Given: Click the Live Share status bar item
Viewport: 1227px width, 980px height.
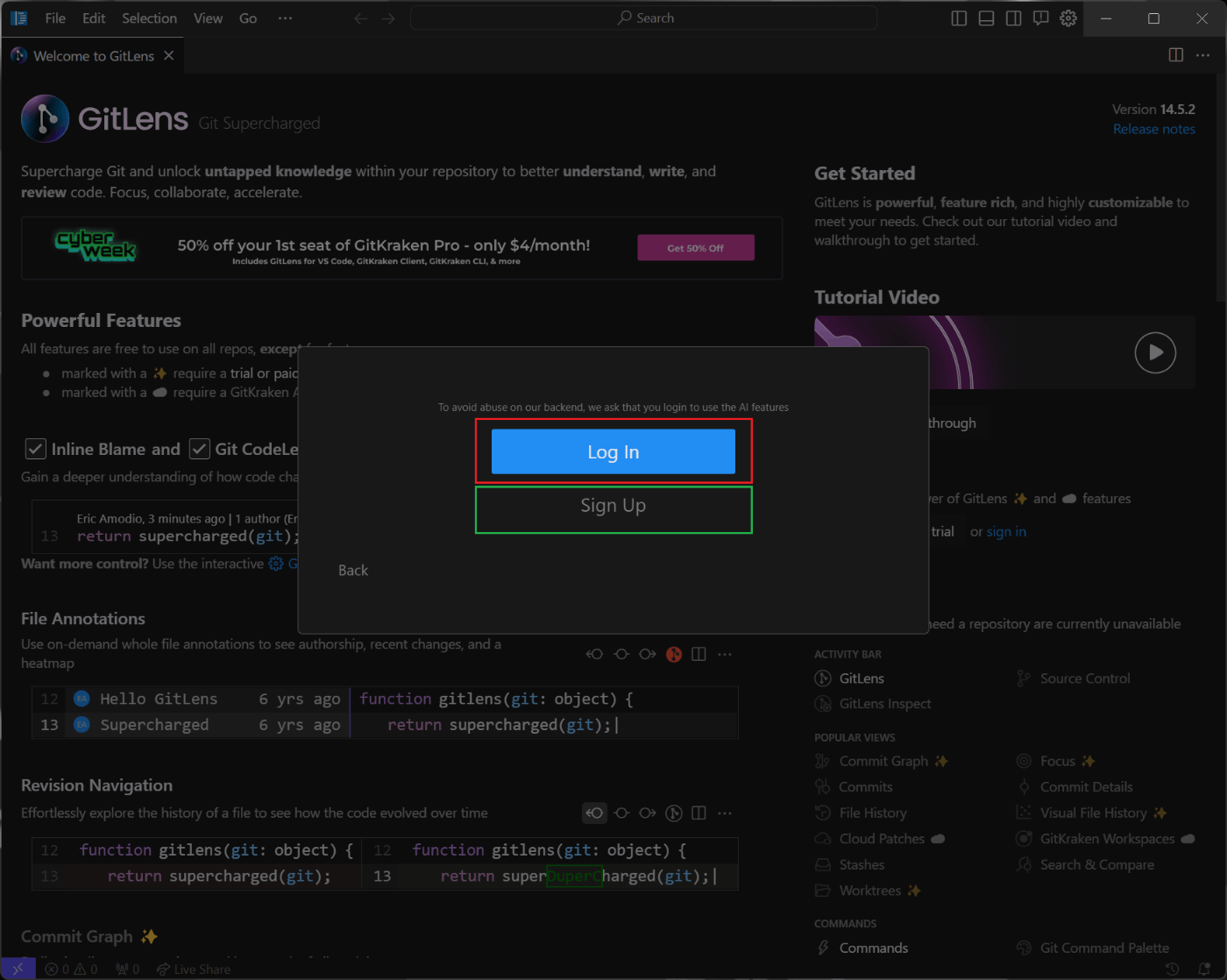Looking at the screenshot, I should click(194, 969).
